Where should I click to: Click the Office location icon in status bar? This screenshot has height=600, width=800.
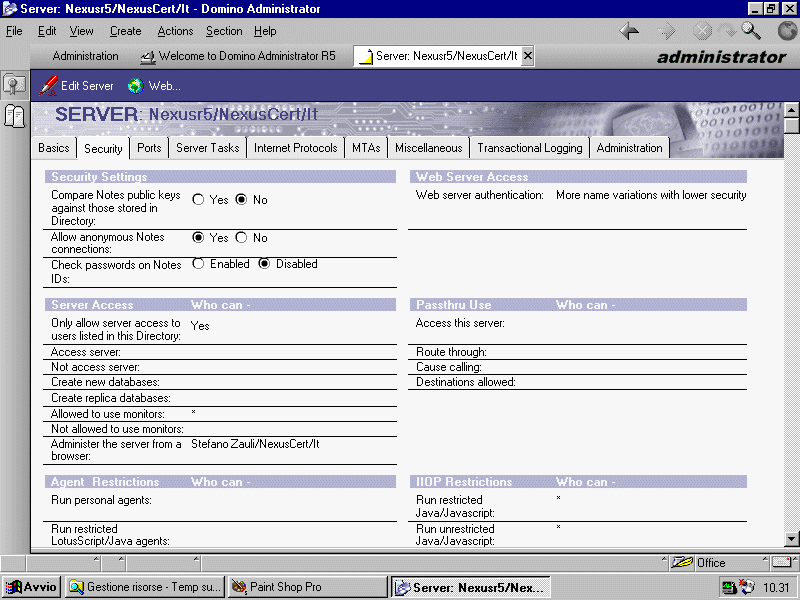(x=682, y=562)
